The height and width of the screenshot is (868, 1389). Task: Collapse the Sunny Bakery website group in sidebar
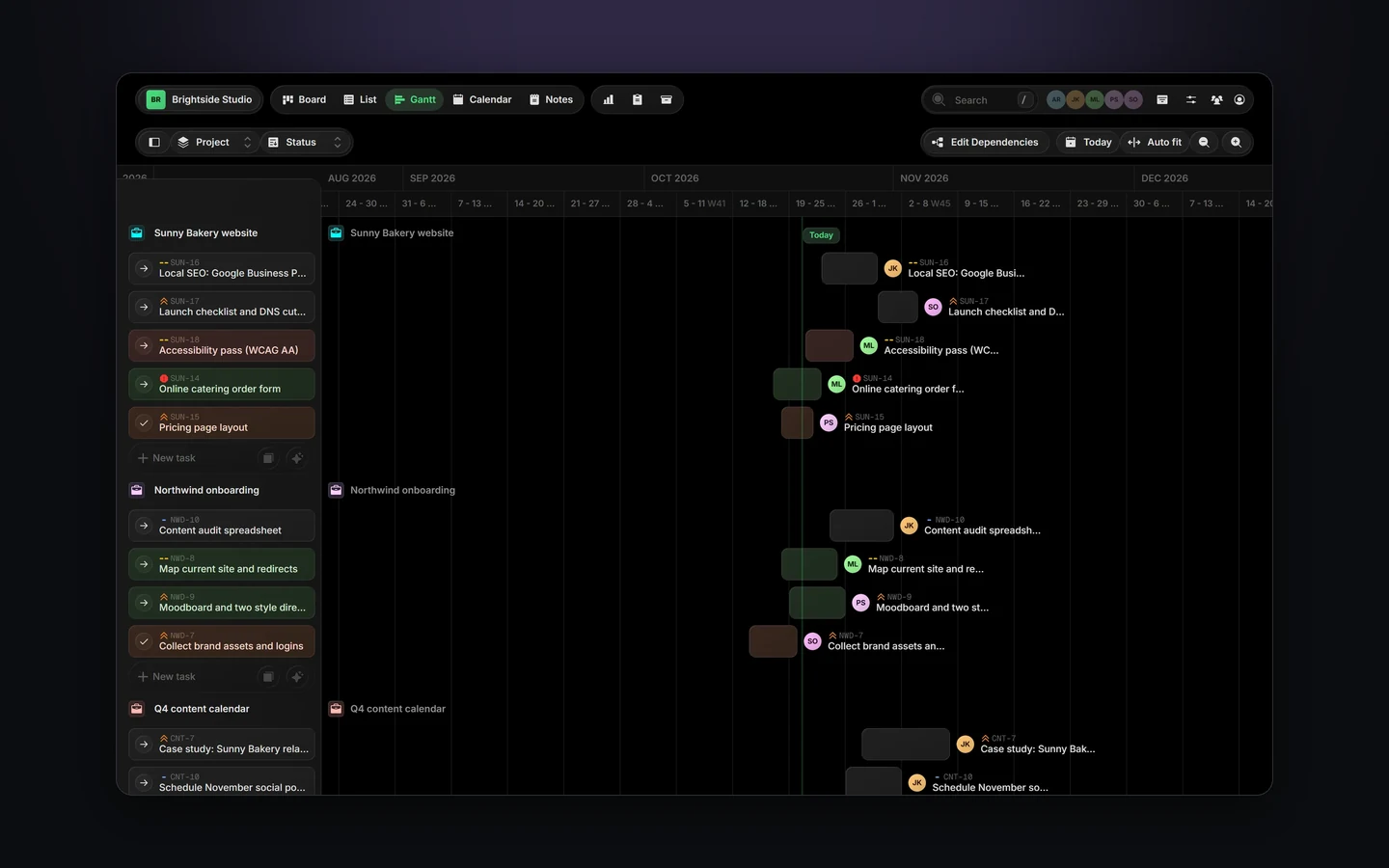137,232
